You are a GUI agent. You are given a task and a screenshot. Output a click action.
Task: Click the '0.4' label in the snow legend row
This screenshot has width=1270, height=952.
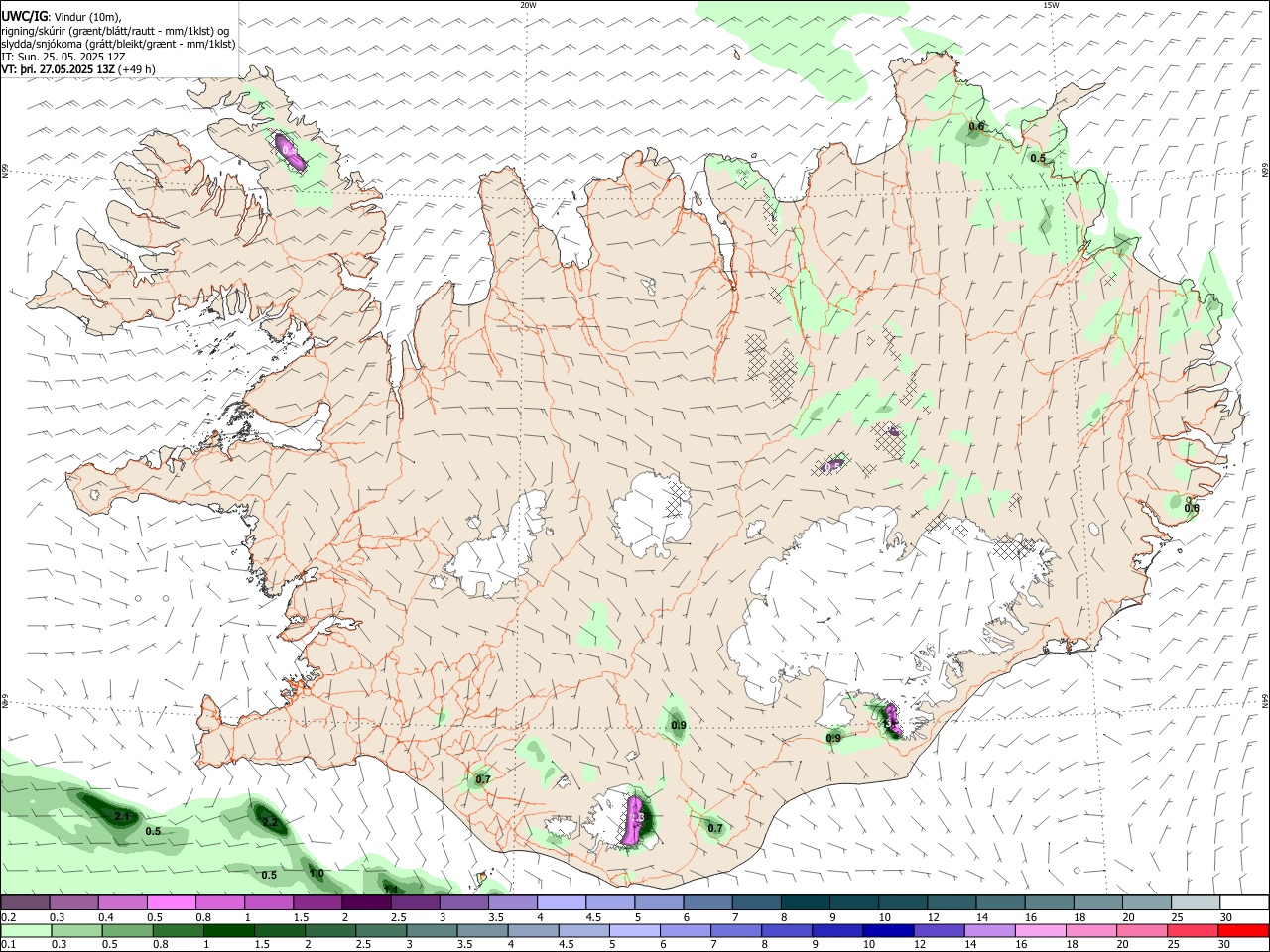click(x=106, y=917)
